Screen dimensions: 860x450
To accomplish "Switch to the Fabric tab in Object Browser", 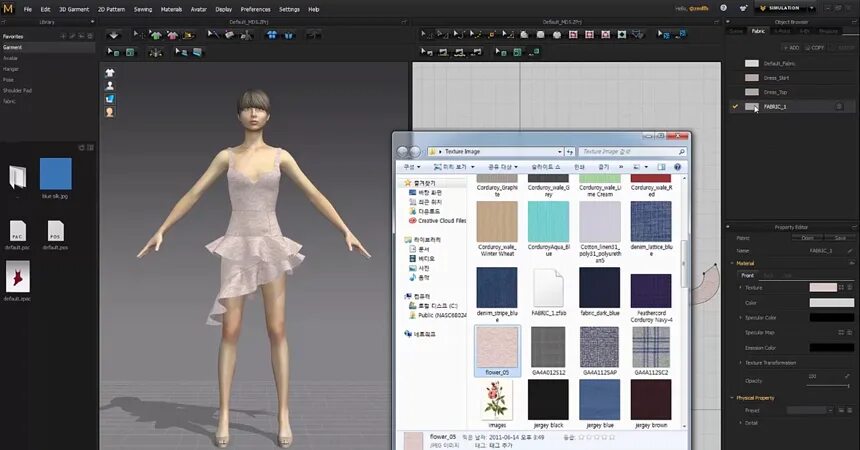I will pyautogui.click(x=757, y=31).
